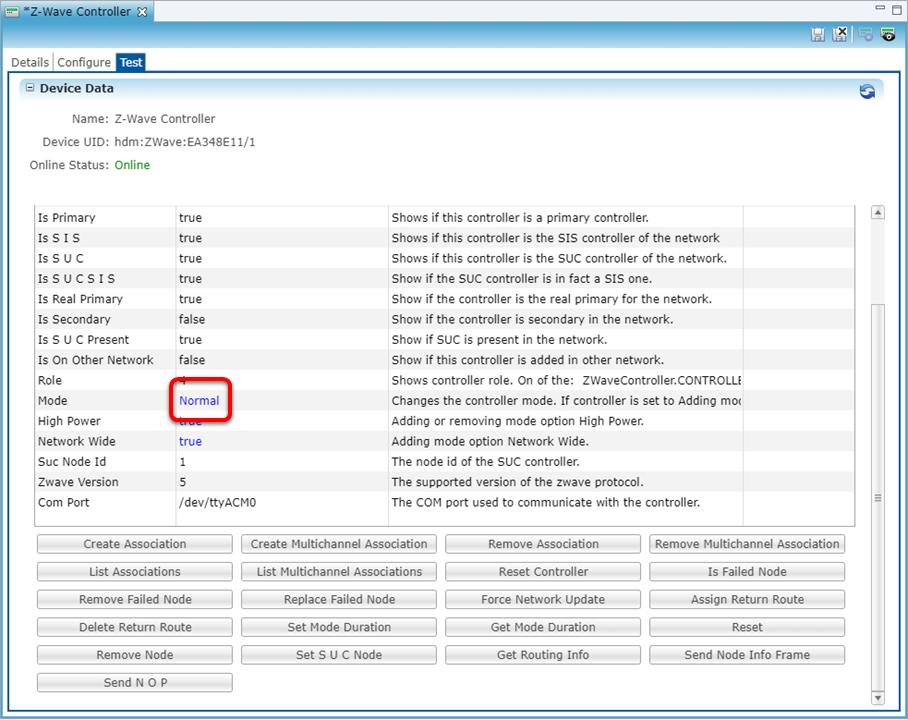Click Assign Return Route button
Image resolution: width=908 pixels, height=720 pixels.
coord(747,600)
